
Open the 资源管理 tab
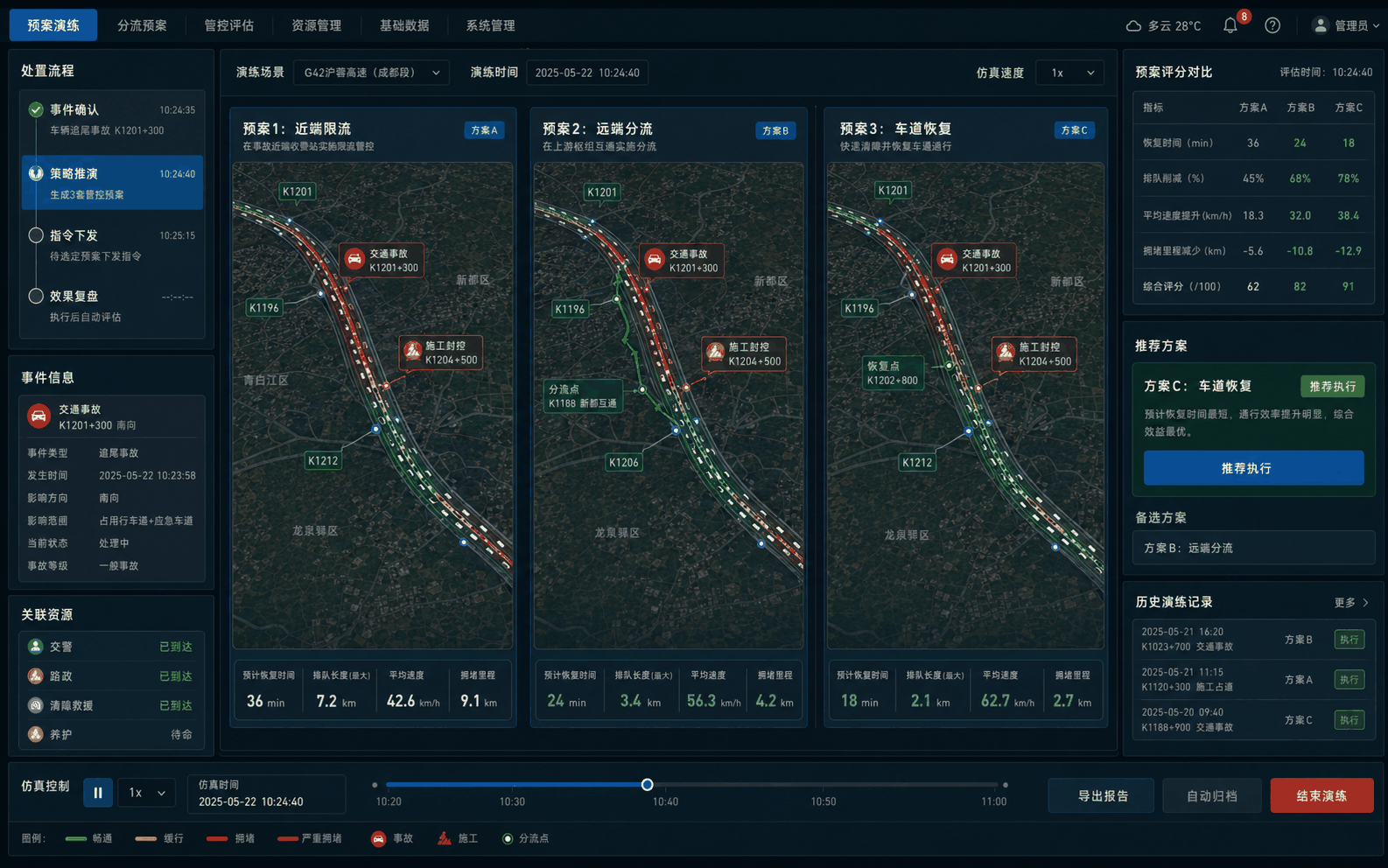(x=317, y=25)
